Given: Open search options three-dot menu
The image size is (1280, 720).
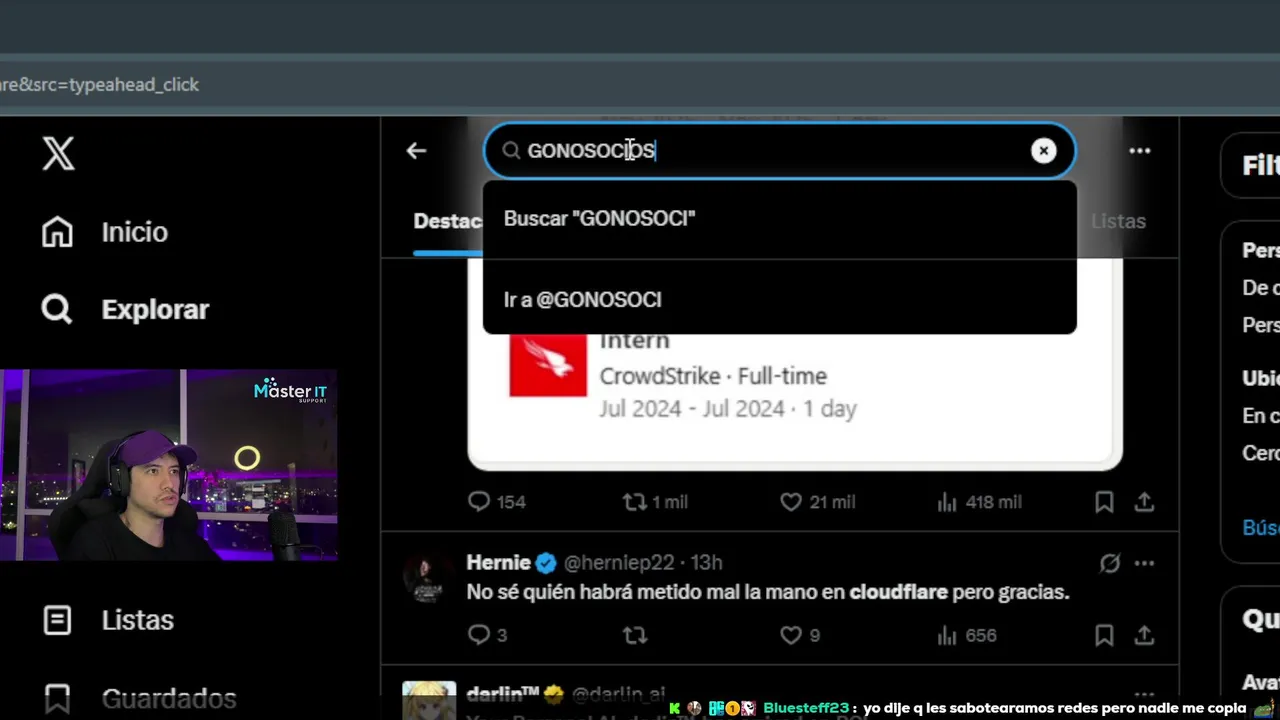Looking at the screenshot, I should tap(1140, 151).
